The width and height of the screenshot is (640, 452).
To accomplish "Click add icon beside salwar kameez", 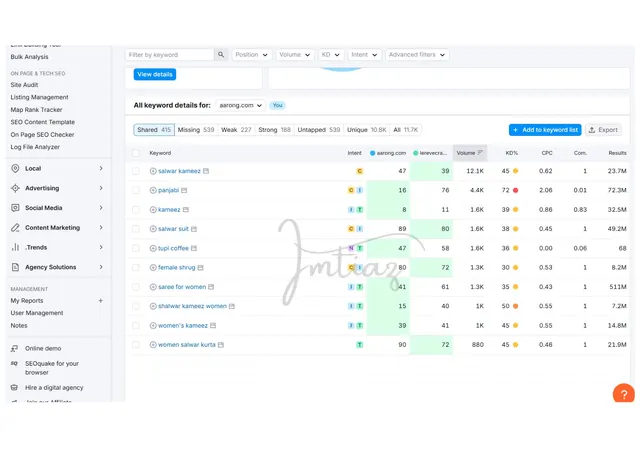I will click(x=153, y=171).
